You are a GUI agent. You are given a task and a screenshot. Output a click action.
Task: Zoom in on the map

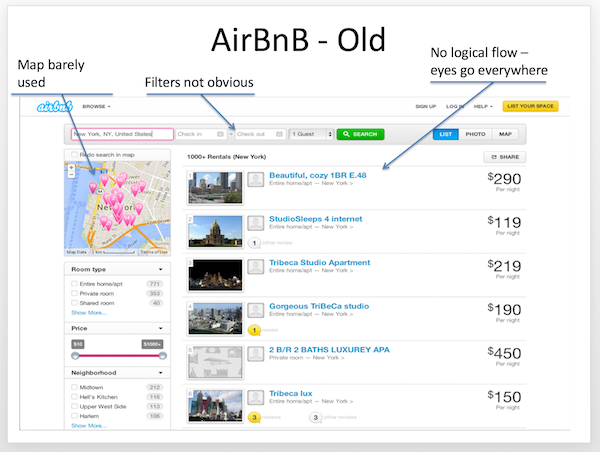click(71, 168)
